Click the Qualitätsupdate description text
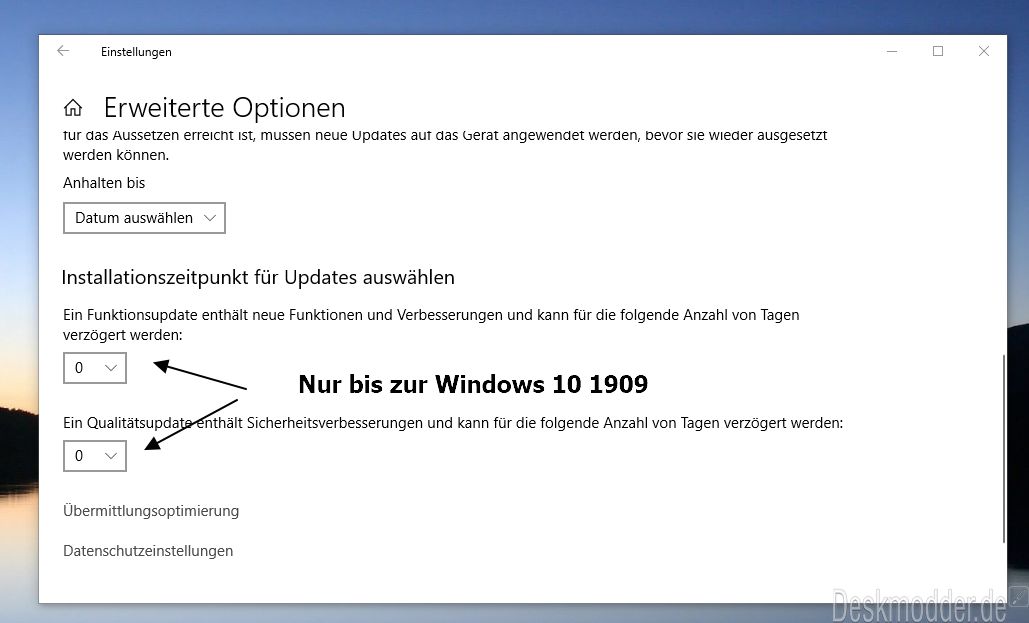Image resolution: width=1029 pixels, height=623 pixels. (x=453, y=423)
